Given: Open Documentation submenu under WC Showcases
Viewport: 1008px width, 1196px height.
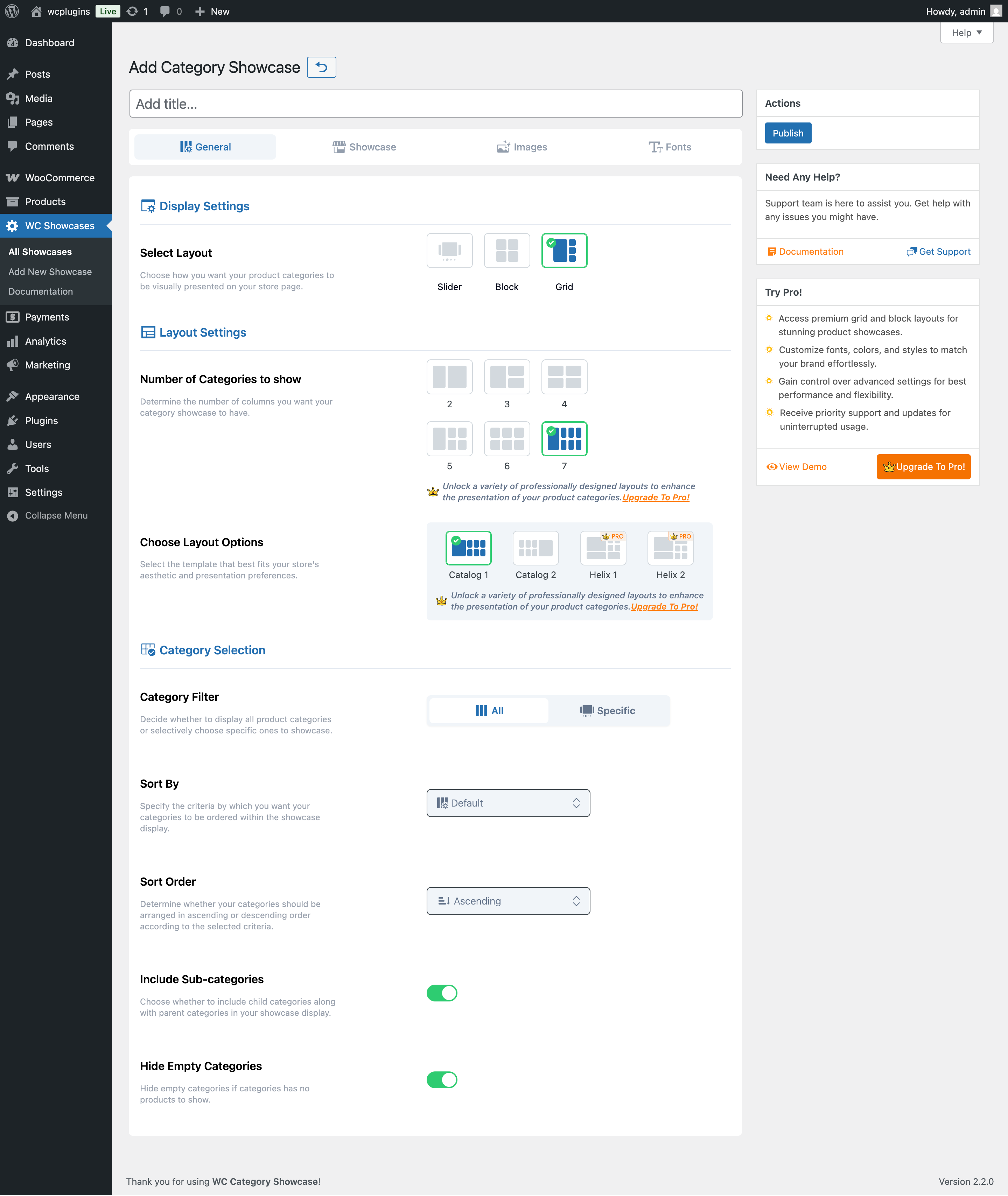Looking at the screenshot, I should 41,291.
